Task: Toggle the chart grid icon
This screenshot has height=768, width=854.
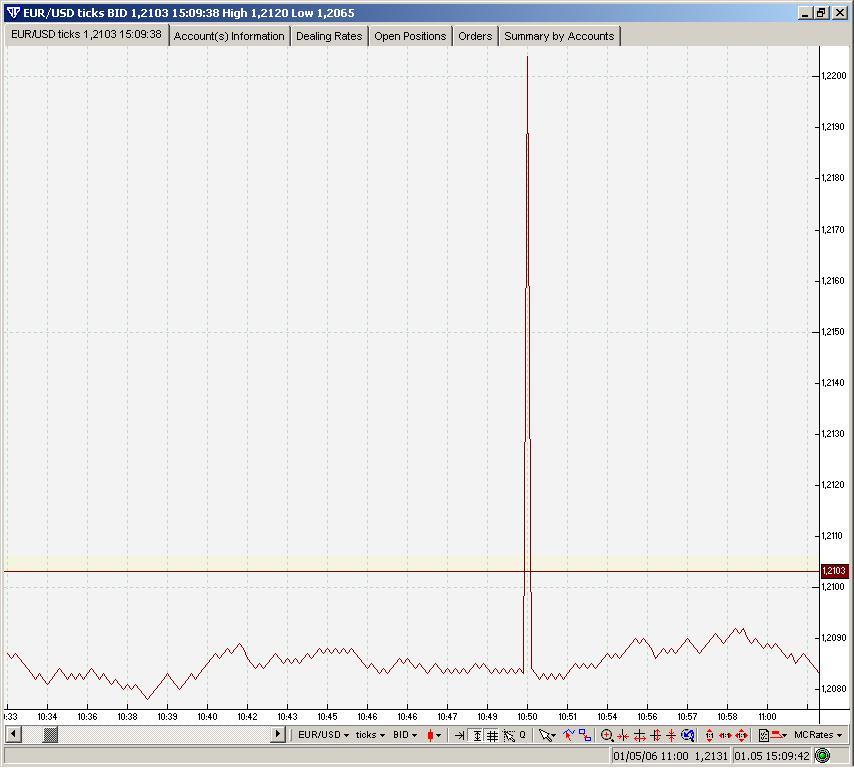Action: [492, 735]
